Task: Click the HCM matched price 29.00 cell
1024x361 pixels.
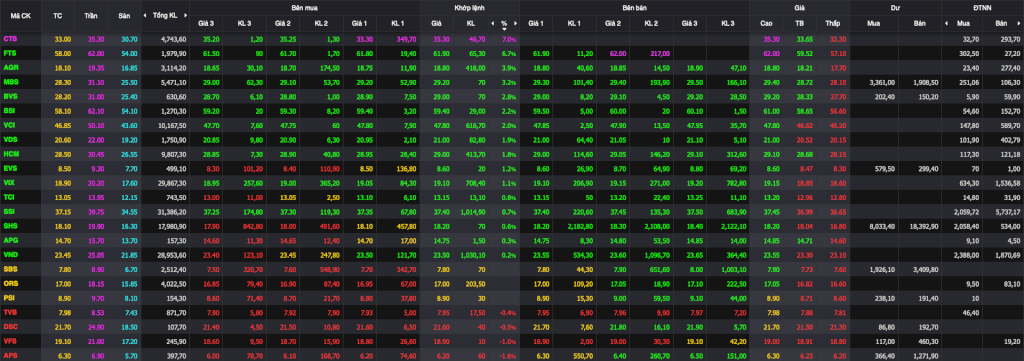Action: (x=436, y=154)
